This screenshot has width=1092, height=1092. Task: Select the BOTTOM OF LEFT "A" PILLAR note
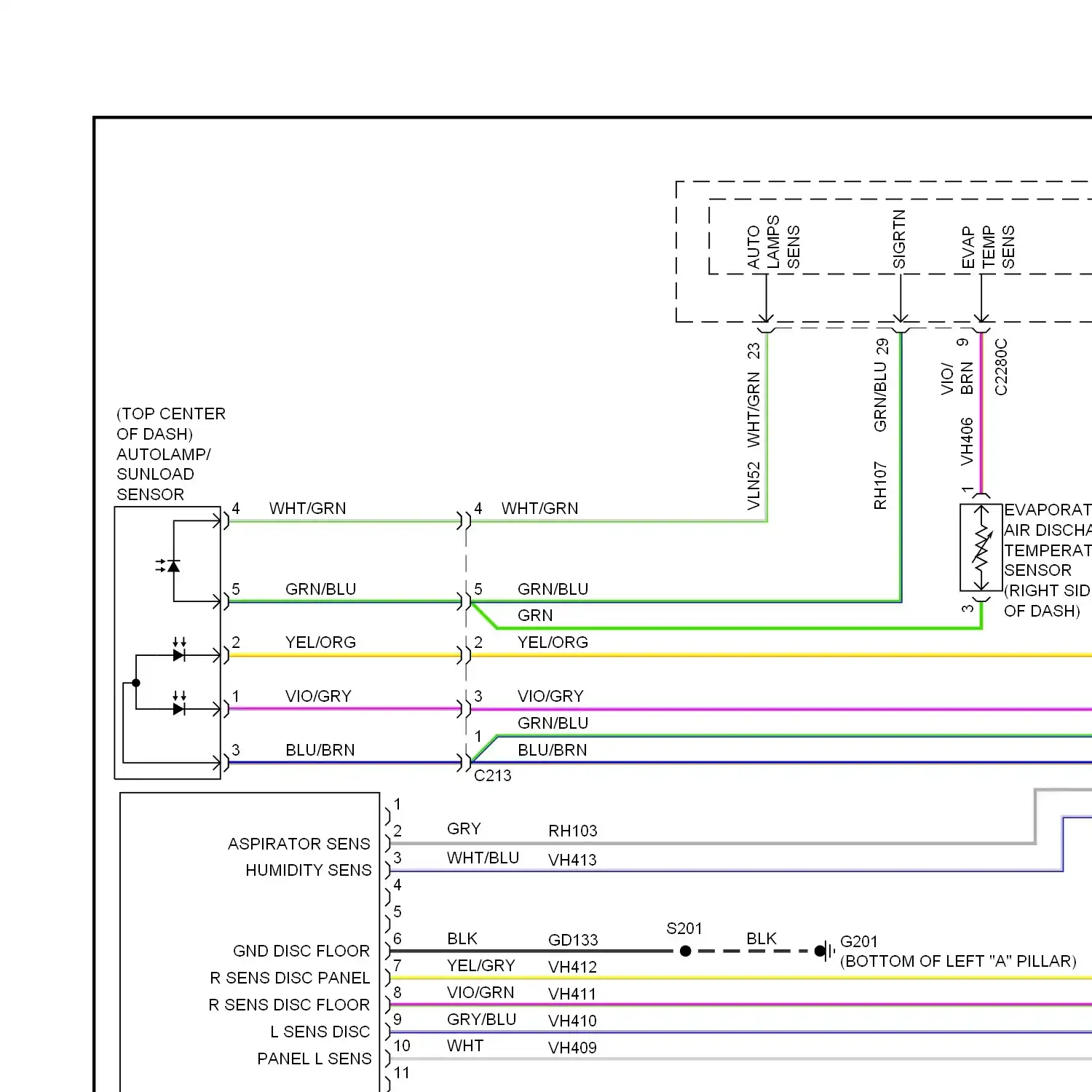pyautogui.click(x=958, y=961)
